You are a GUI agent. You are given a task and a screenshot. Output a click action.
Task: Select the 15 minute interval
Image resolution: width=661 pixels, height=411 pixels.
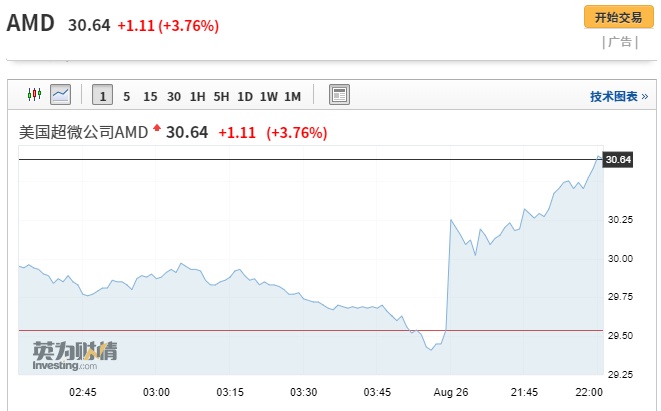(150, 96)
